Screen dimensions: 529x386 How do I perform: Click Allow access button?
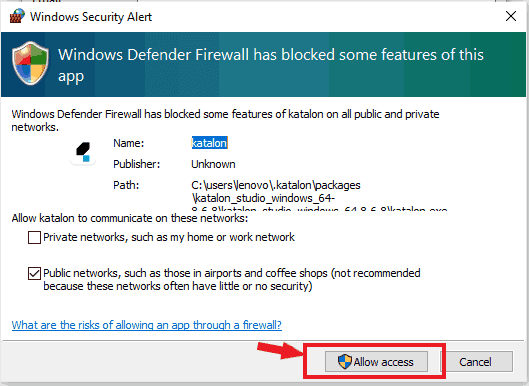pyautogui.click(x=376, y=362)
